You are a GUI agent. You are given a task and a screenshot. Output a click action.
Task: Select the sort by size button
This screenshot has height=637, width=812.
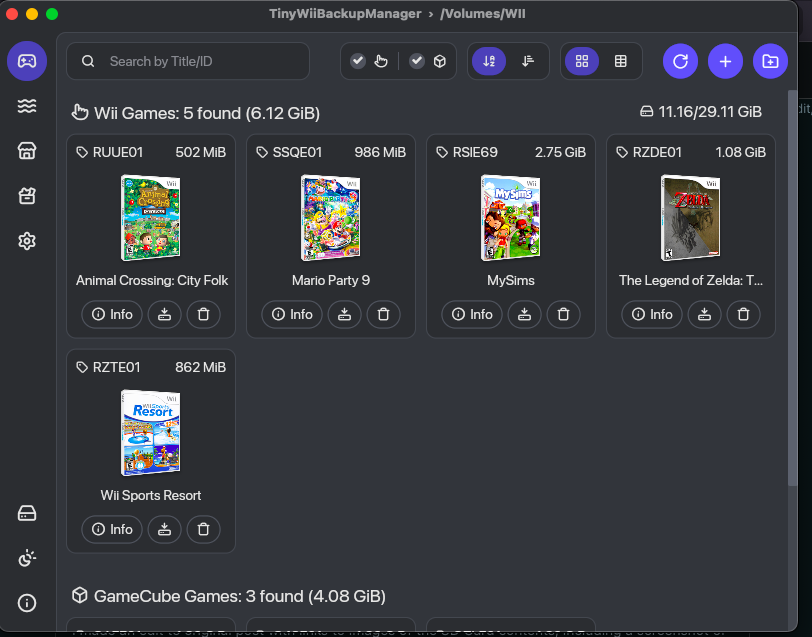click(x=528, y=61)
